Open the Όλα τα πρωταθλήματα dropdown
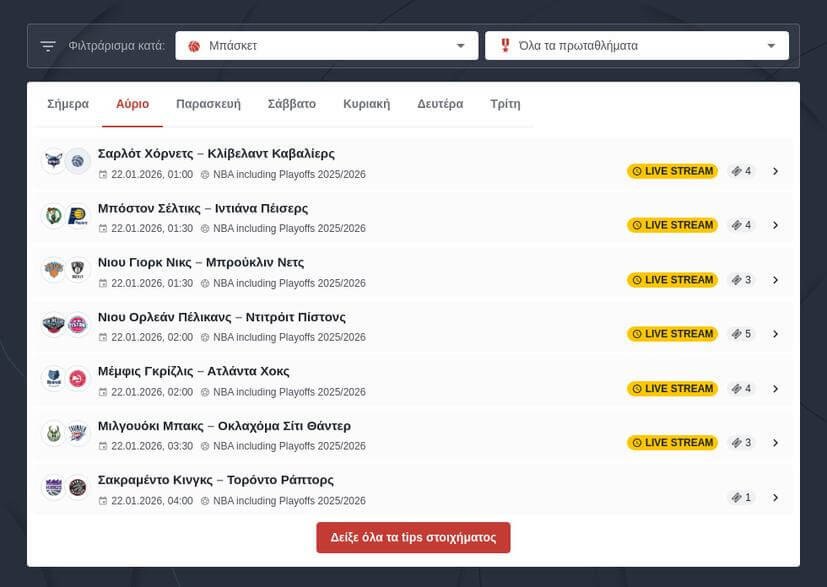The height and width of the screenshot is (587, 827). tap(637, 46)
